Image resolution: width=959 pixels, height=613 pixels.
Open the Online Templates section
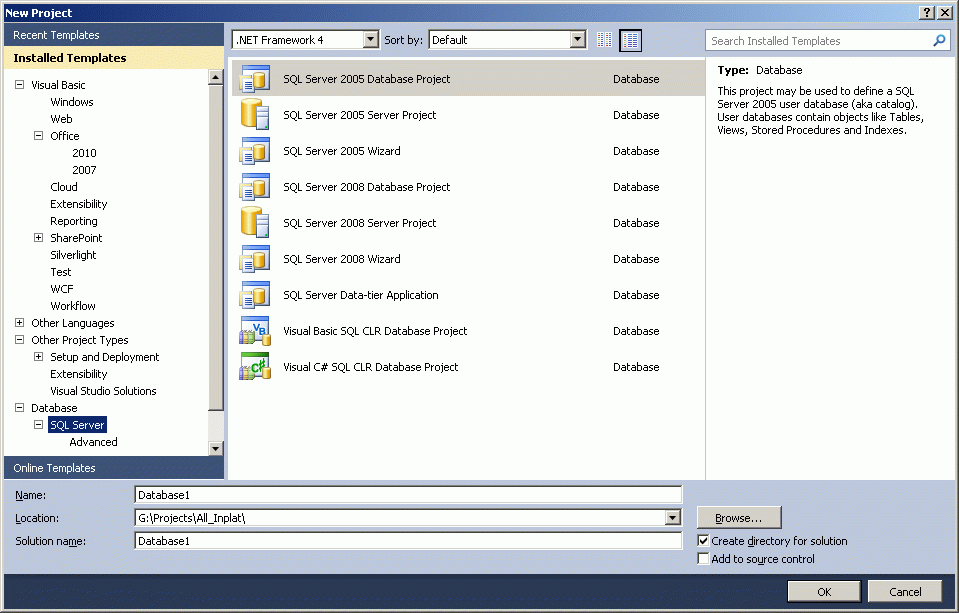[x=114, y=468]
